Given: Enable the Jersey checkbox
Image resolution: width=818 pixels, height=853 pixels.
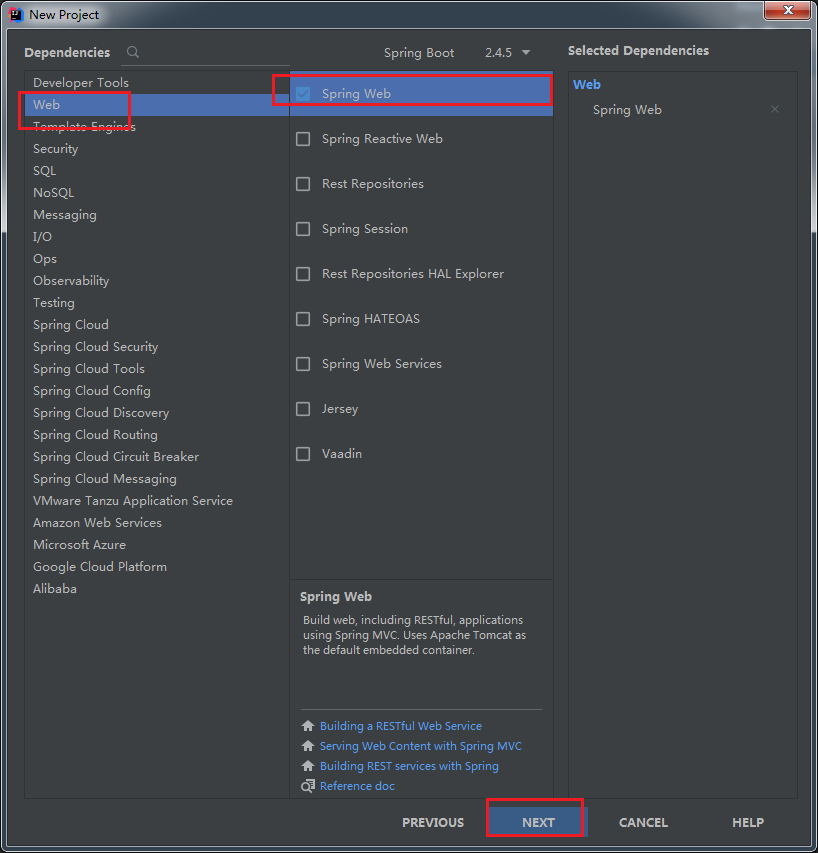Looking at the screenshot, I should pyautogui.click(x=303, y=409).
